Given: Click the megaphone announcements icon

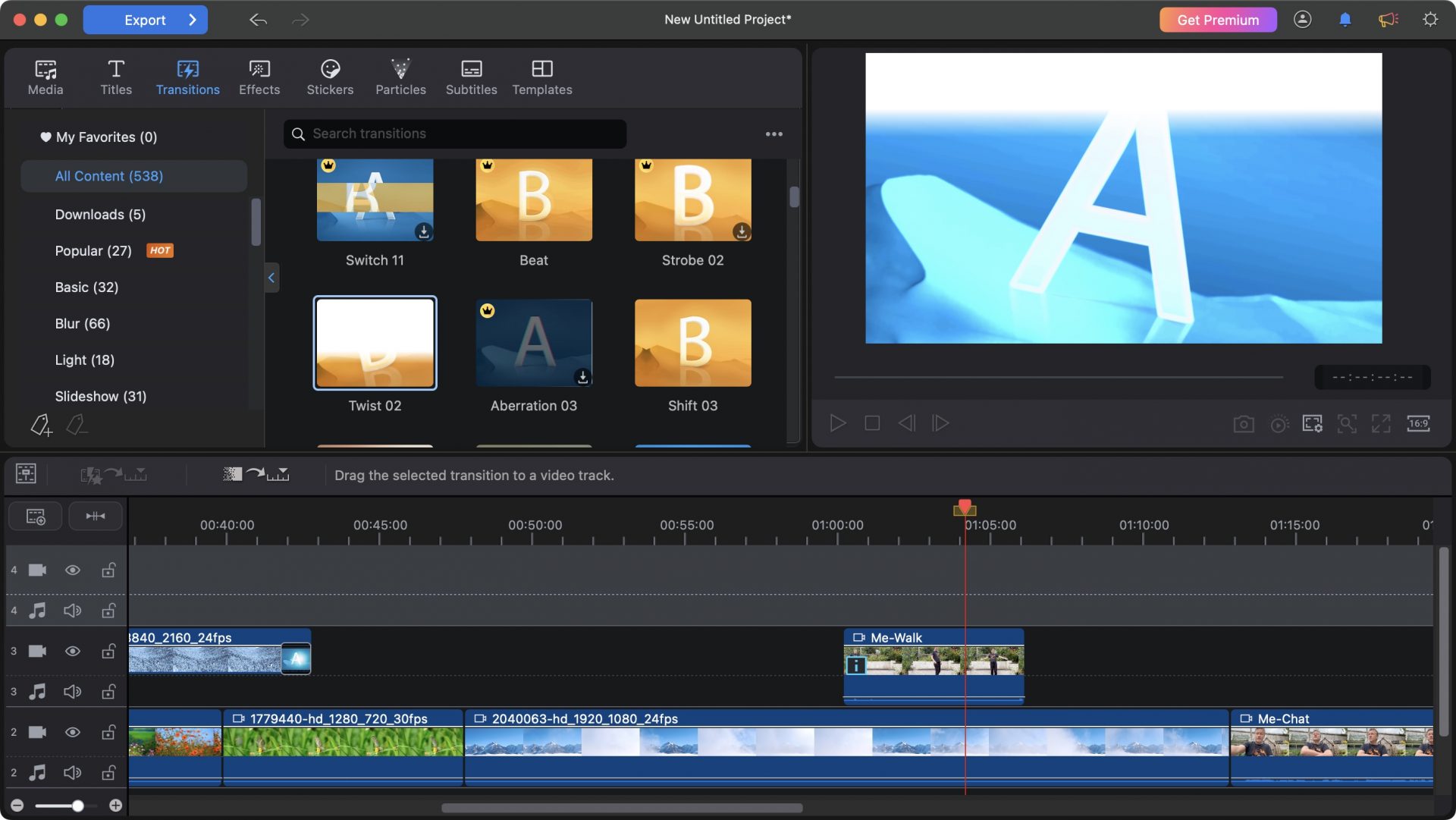Looking at the screenshot, I should (x=1388, y=20).
